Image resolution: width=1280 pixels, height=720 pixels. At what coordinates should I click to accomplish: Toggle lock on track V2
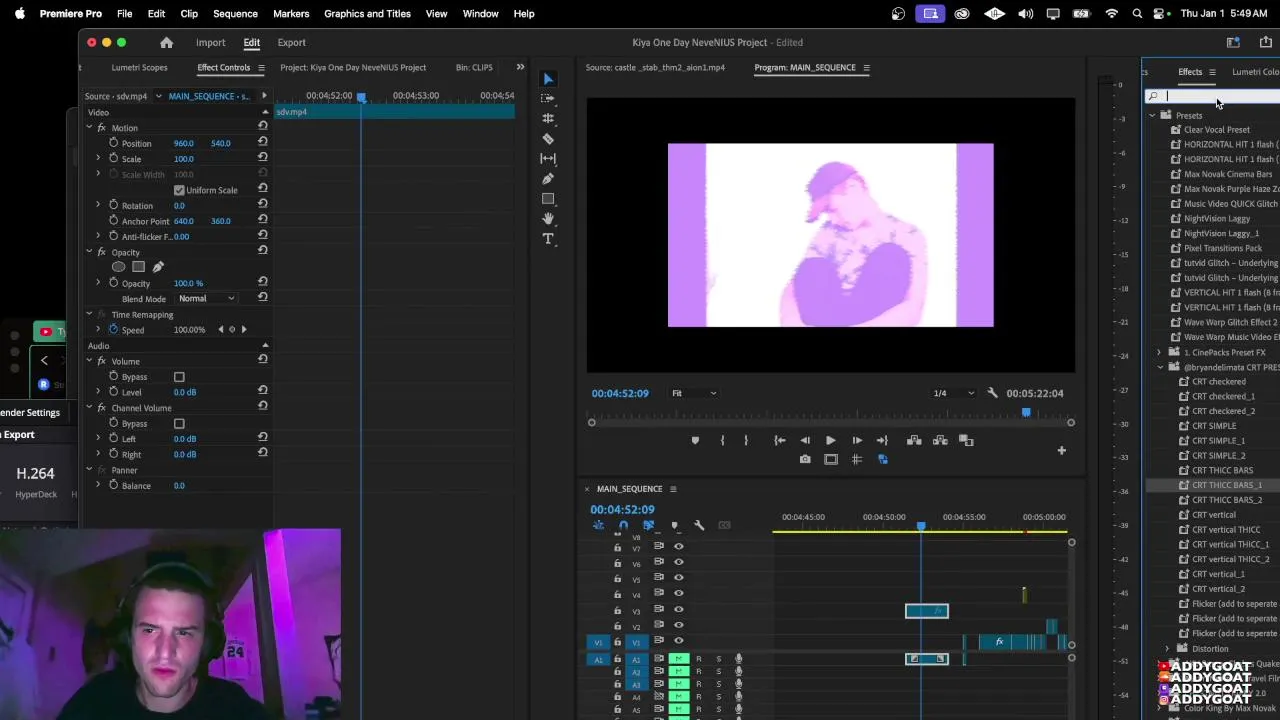617,626
